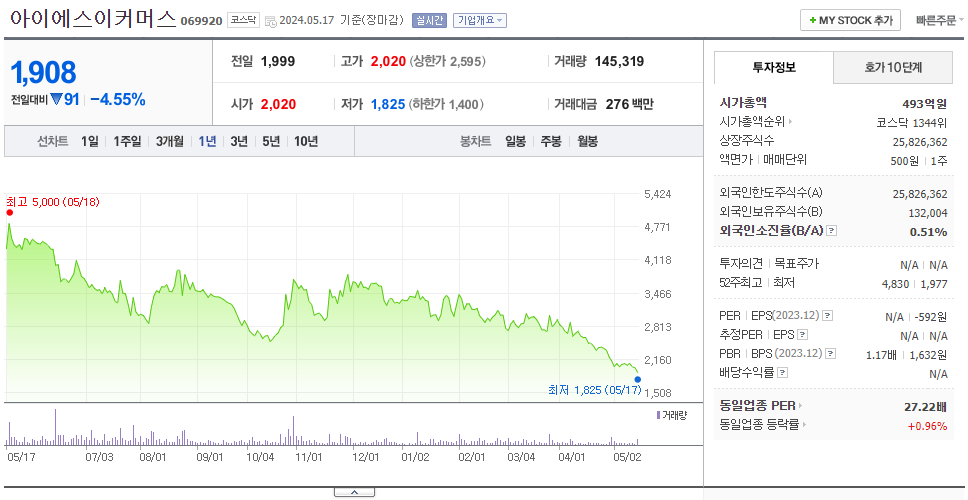The width and height of the screenshot is (968, 500).
Task: Click help icon beside PER EPS(2023.12)
Action: point(828,316)
